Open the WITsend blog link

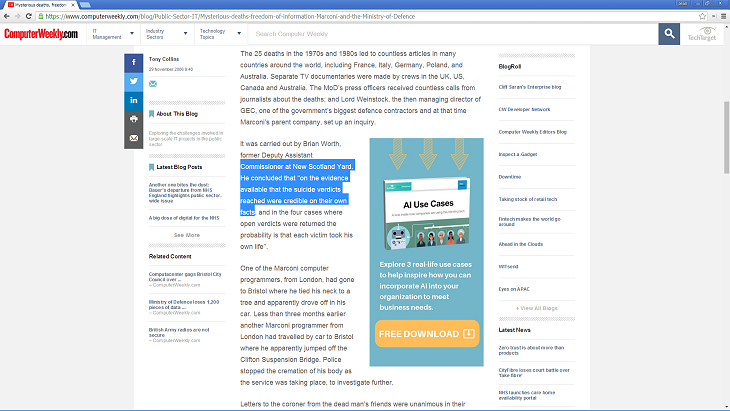[x=508, y=267]
